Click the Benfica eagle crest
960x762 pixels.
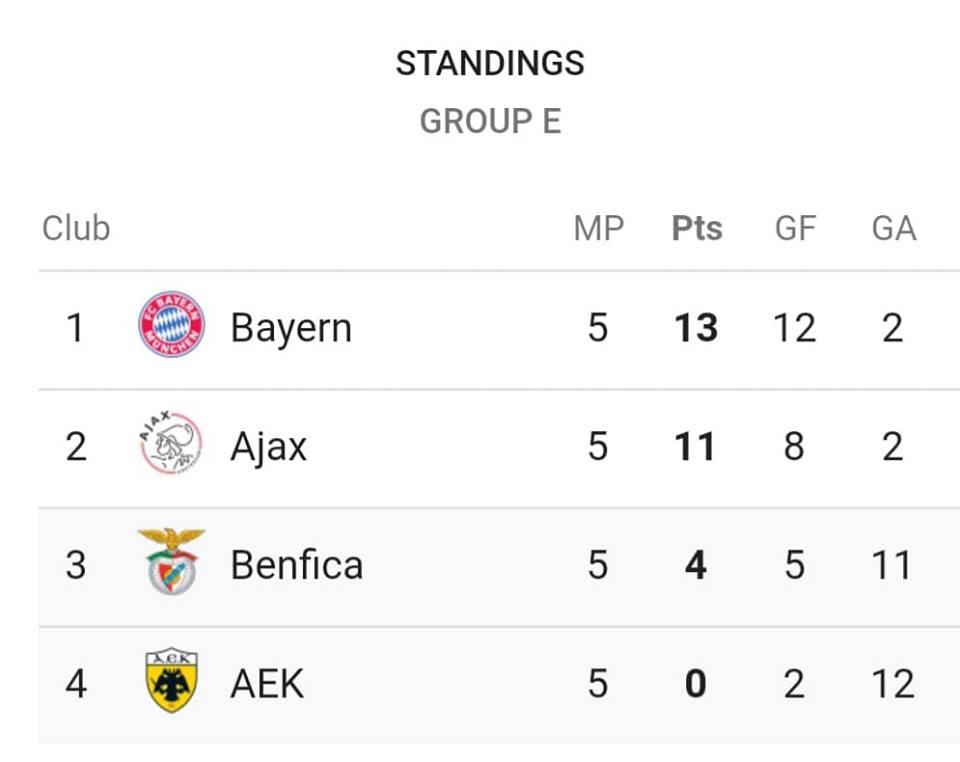click(x=171, y=561)
